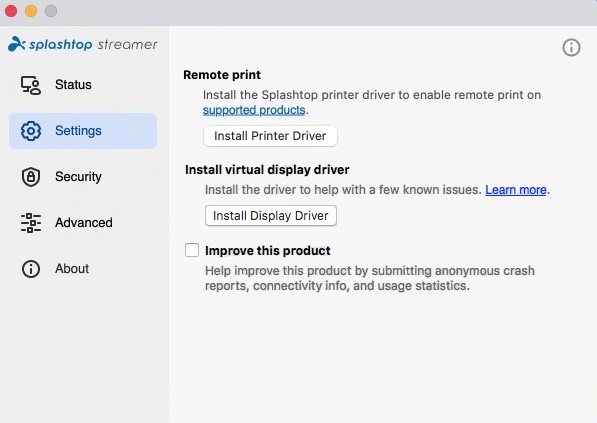Click Install Display Driver button
This screenshot has height=423, width=597.
coord(271,215)
